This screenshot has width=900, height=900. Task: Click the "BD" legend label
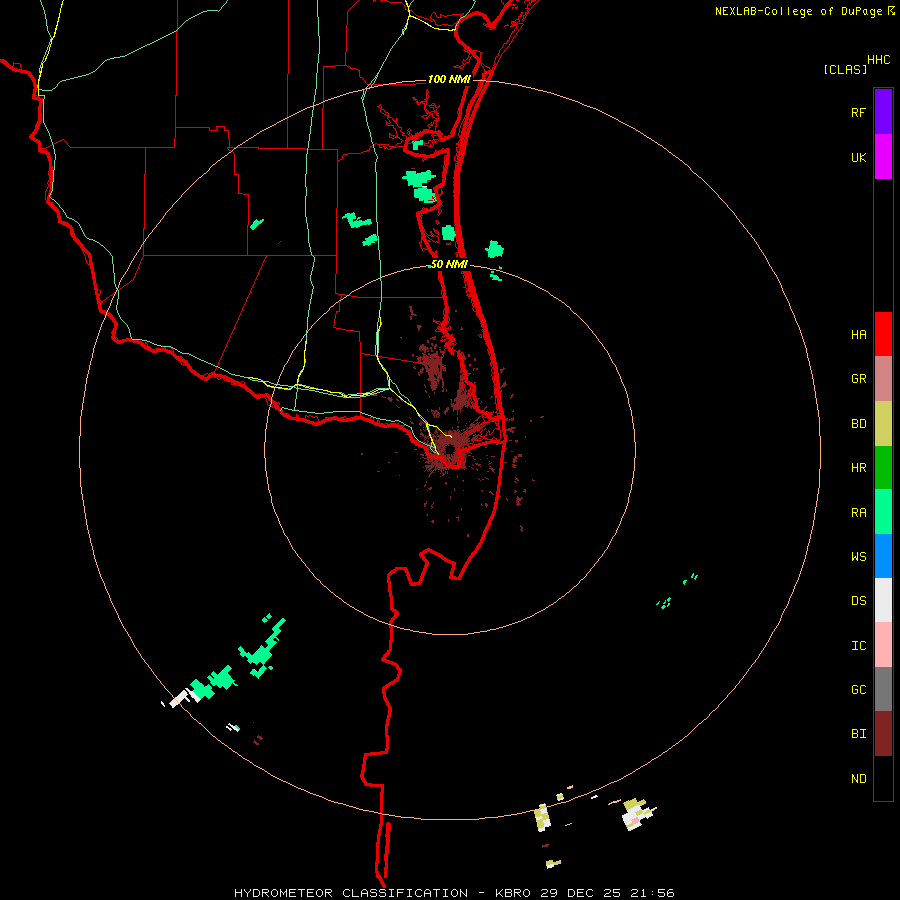(858, 424)
